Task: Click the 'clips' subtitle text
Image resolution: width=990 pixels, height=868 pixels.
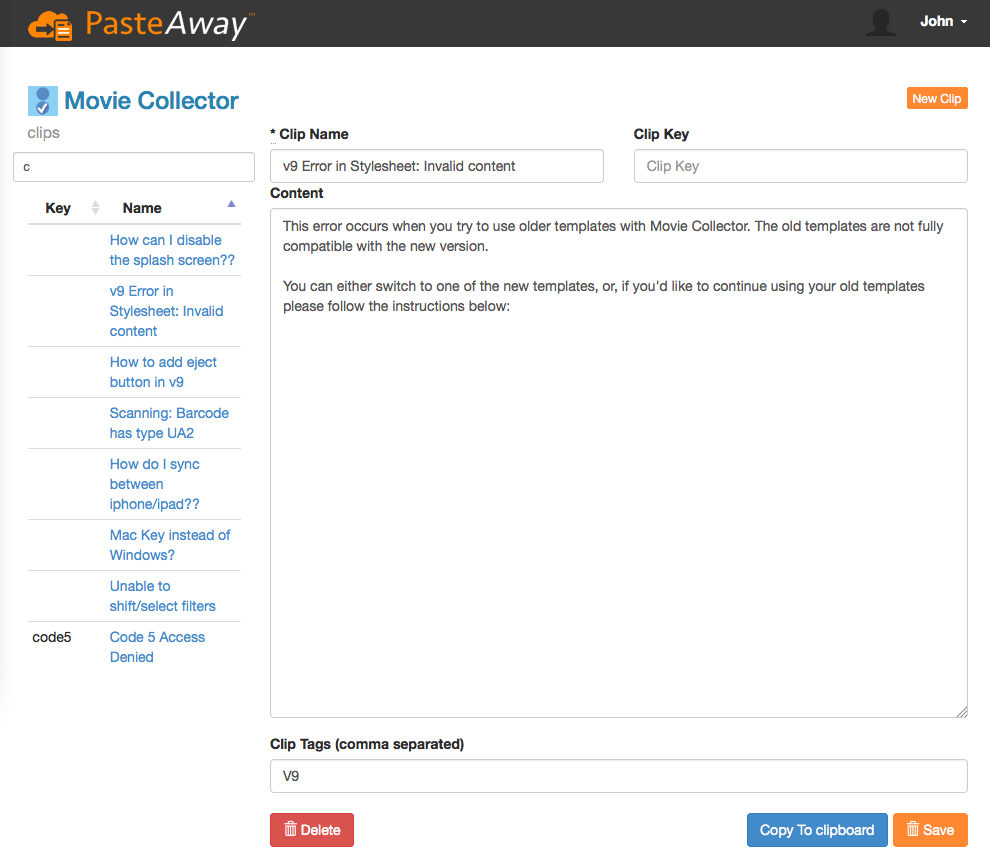Action: (x=44, y=133)
